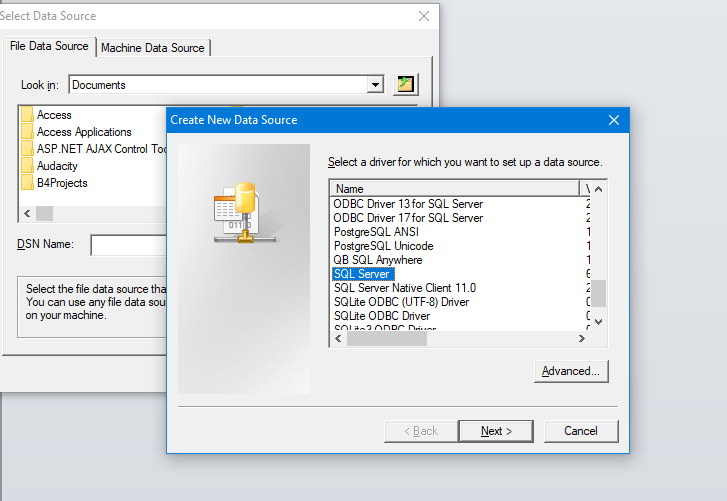Viewport: 727px width, 501px height.
Task: Select PostgreSQL Unicode driver
Action: click(383, 246)
